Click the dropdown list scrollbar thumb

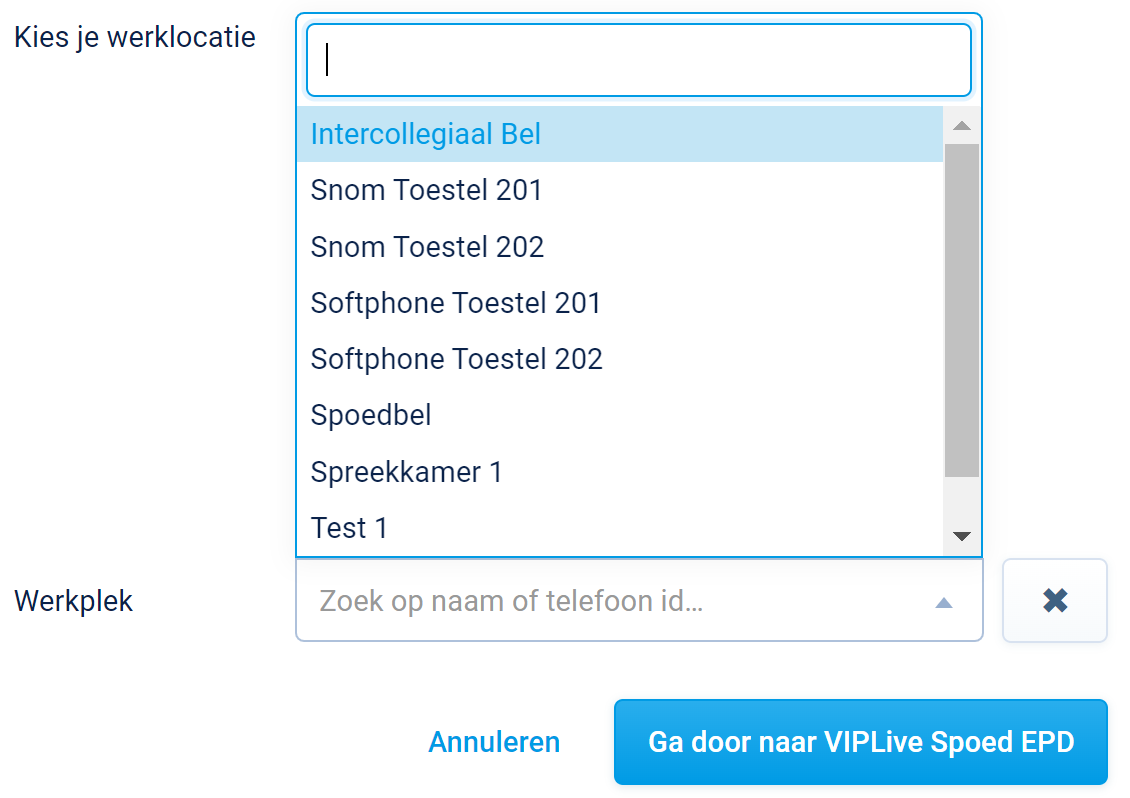[962, 310]
